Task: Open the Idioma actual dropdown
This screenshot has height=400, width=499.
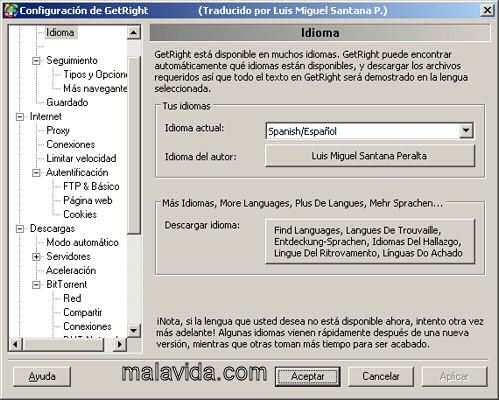Action: coord(466,130)
